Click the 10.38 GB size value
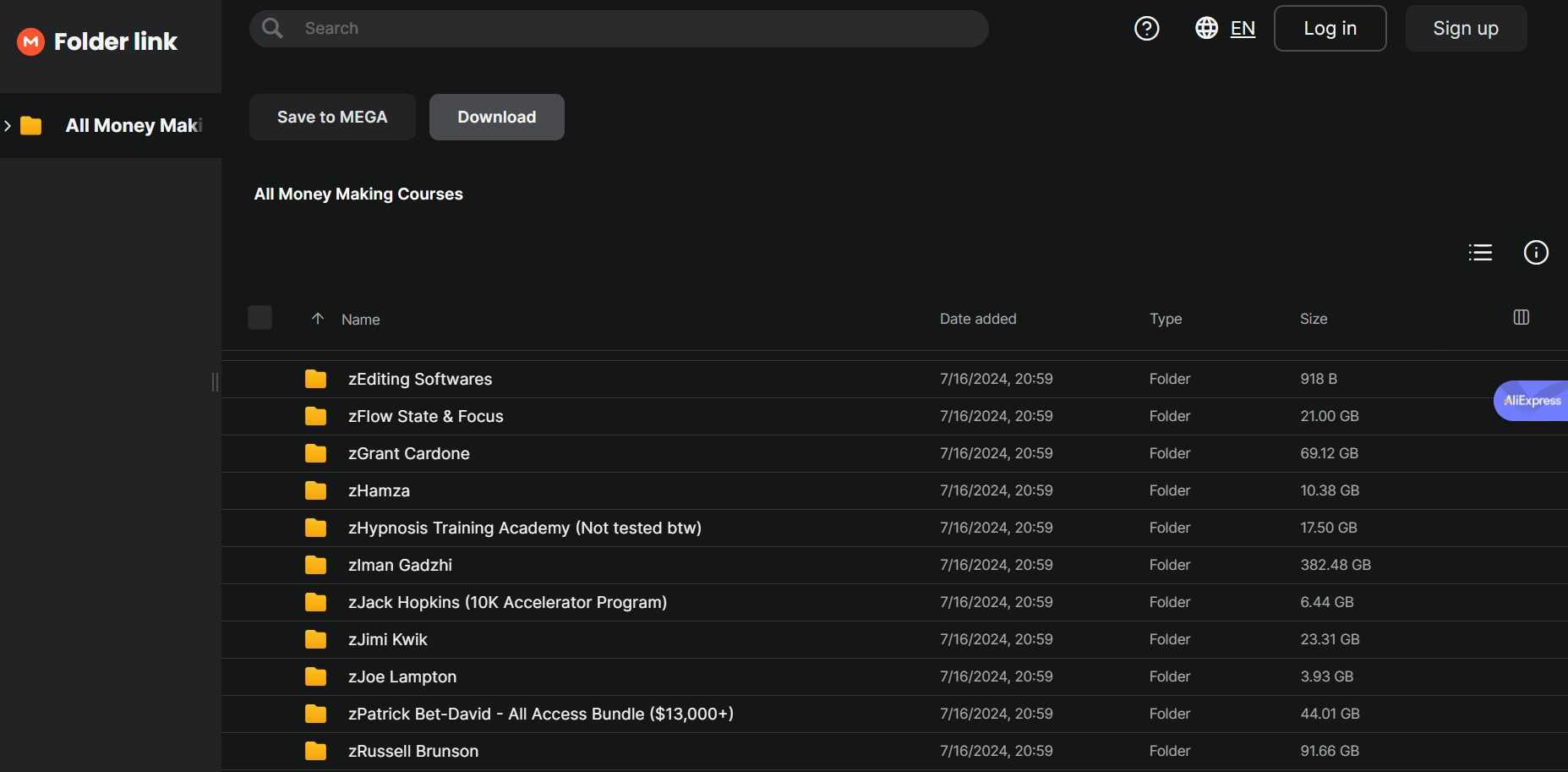This screenshot has height=772, width=1568. point(1330,490)
